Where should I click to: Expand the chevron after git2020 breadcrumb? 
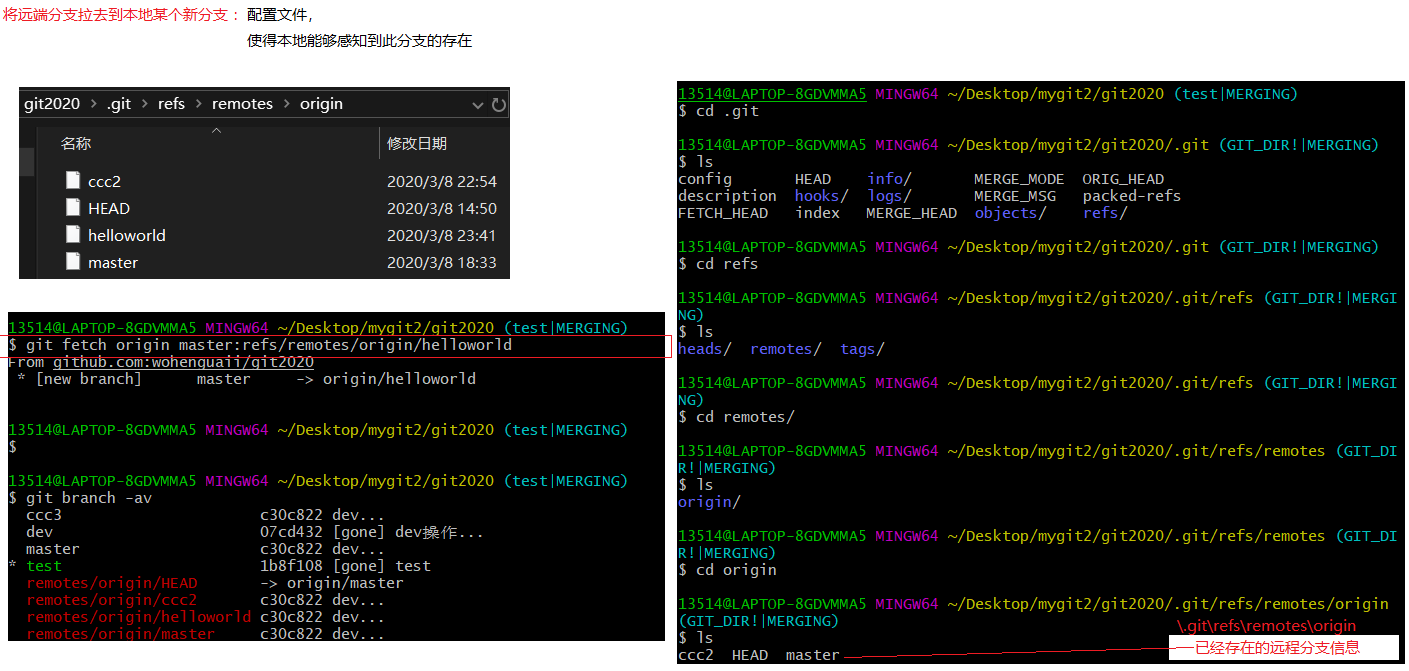click(93, 104)
